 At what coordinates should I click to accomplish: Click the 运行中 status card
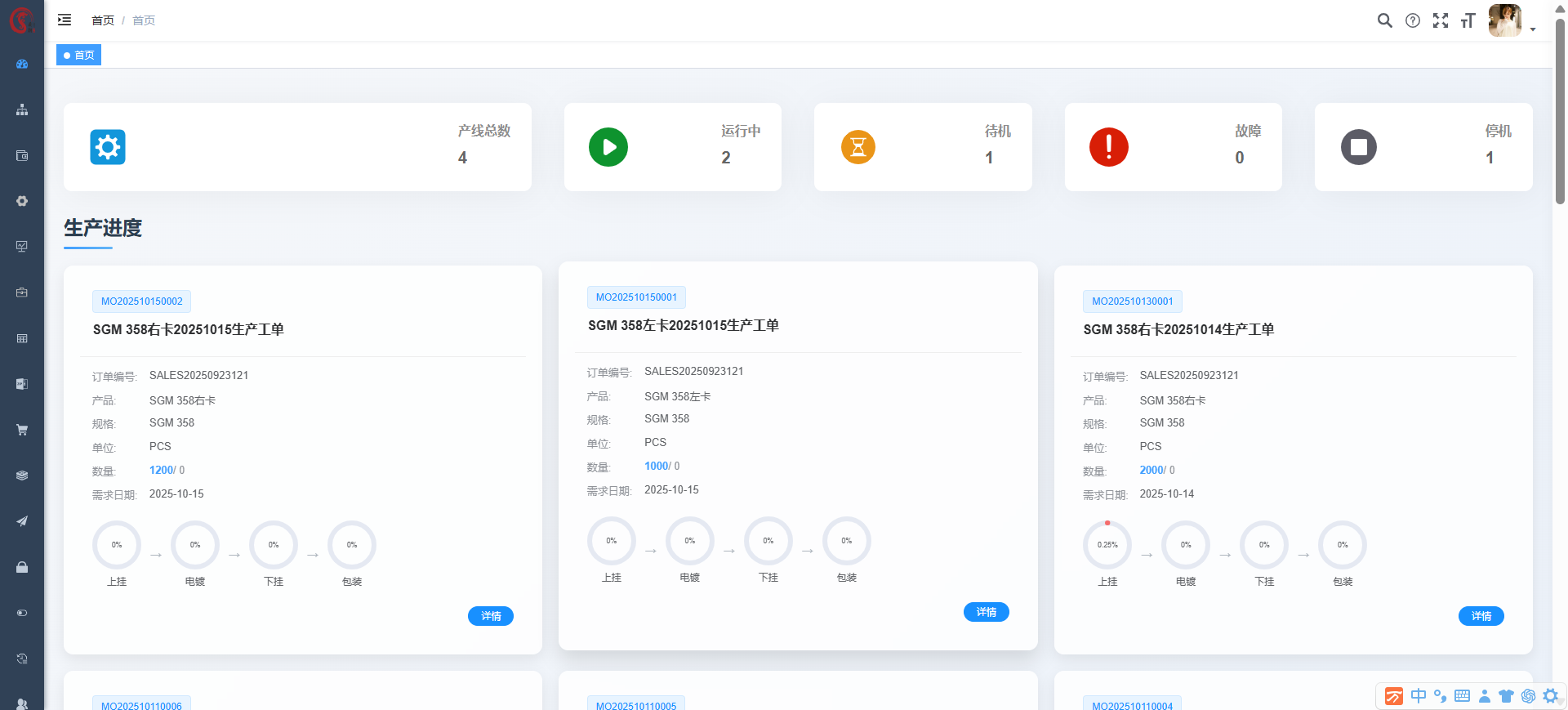pyautogui.click(x=672, y=147)
